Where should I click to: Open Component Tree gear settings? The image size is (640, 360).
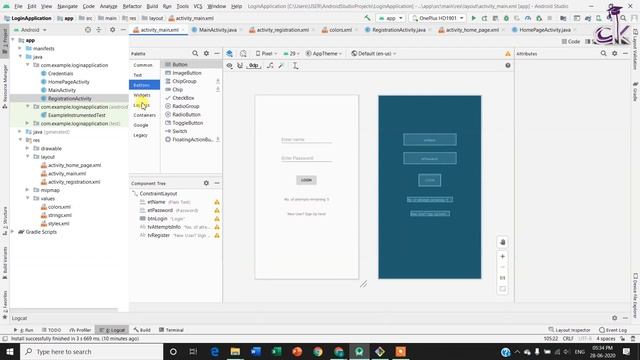click(206, 183)
